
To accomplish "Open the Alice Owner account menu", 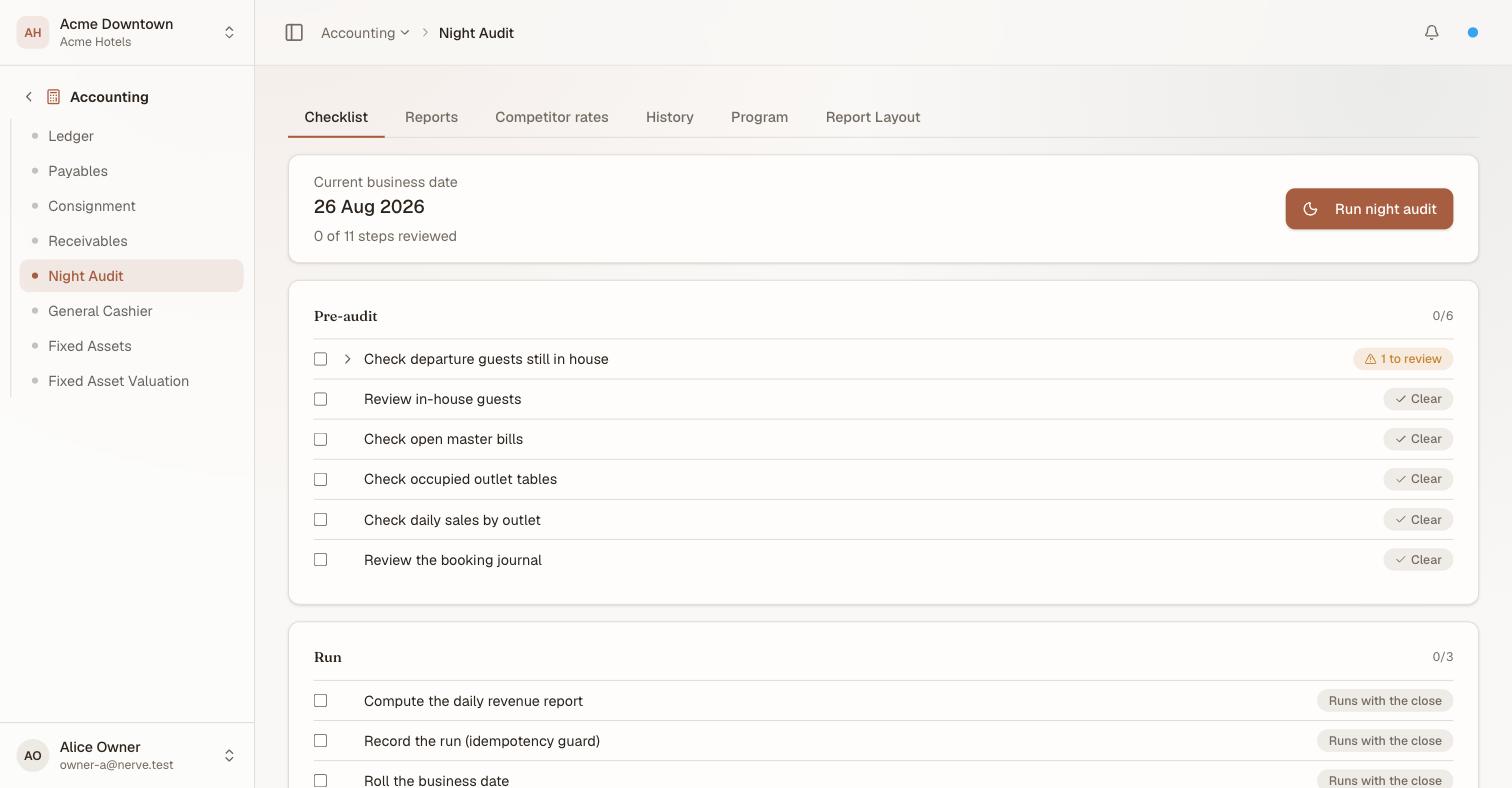I will pos(127,755).
